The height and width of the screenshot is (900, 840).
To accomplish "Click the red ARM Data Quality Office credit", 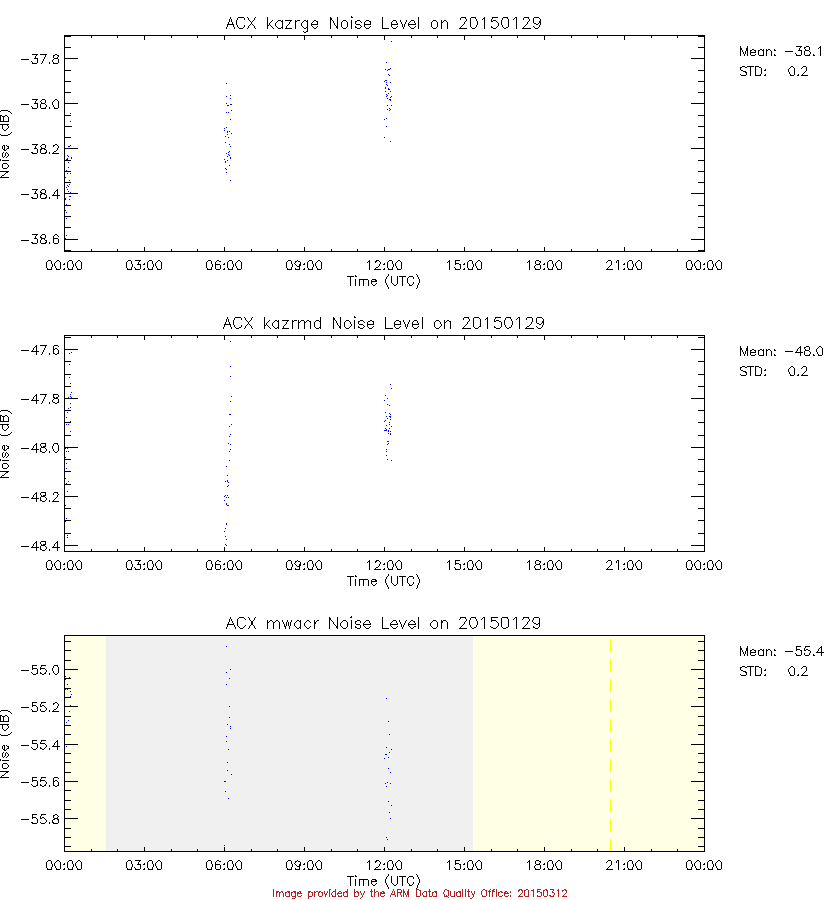I will 420,893.
